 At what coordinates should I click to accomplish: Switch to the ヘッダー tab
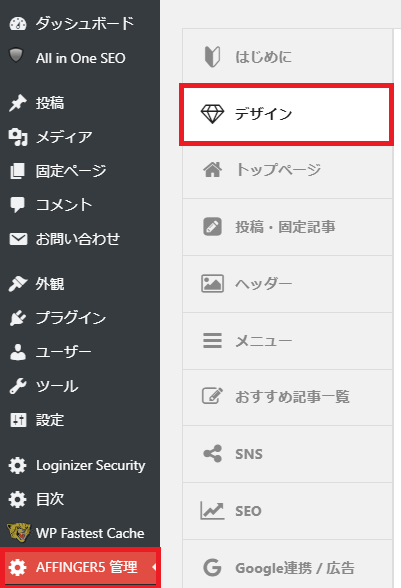288,284
